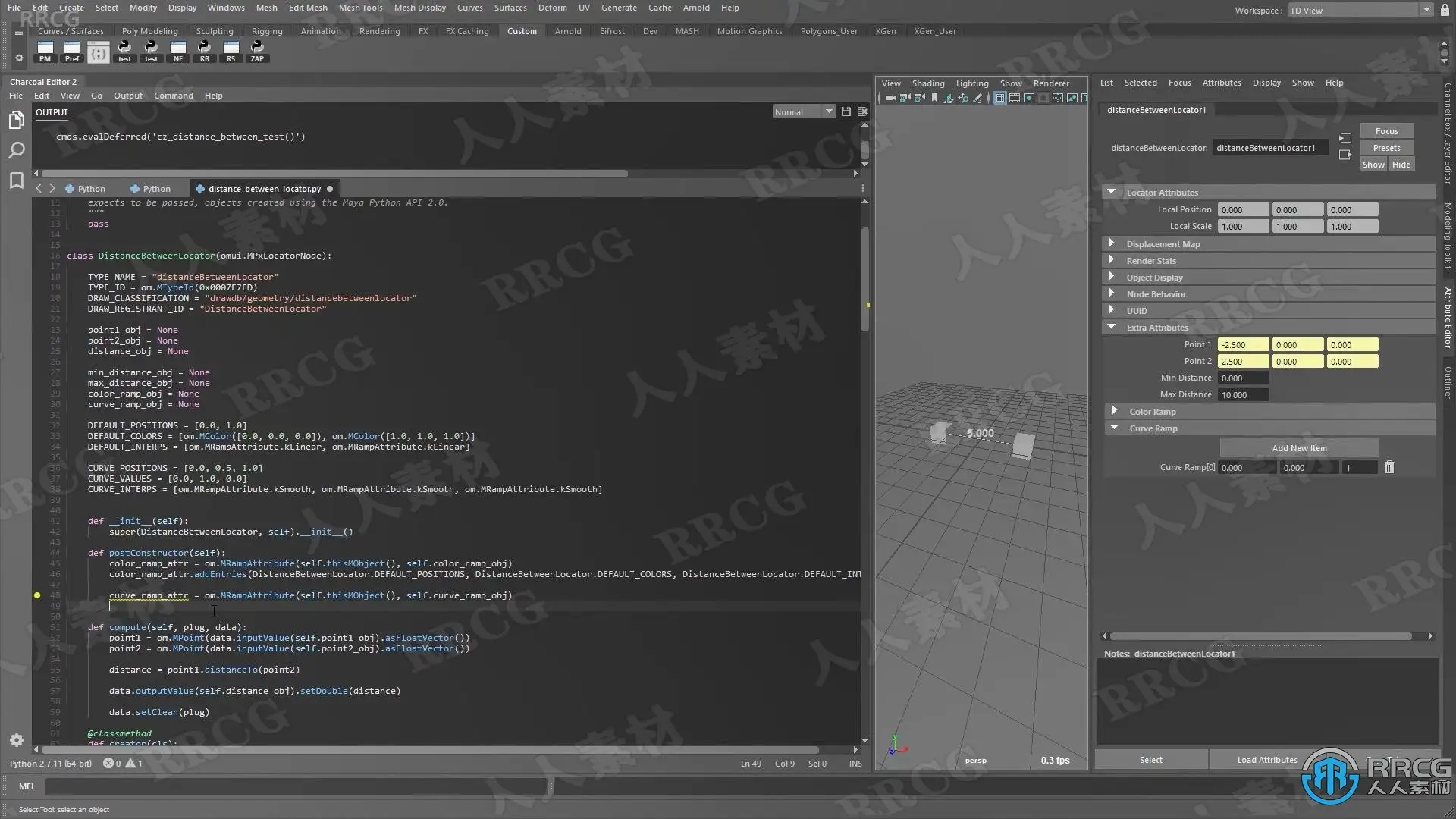1456x819 pixels.
Task: Expand the Color Ramp section
Action: [x=1114, y=411]
